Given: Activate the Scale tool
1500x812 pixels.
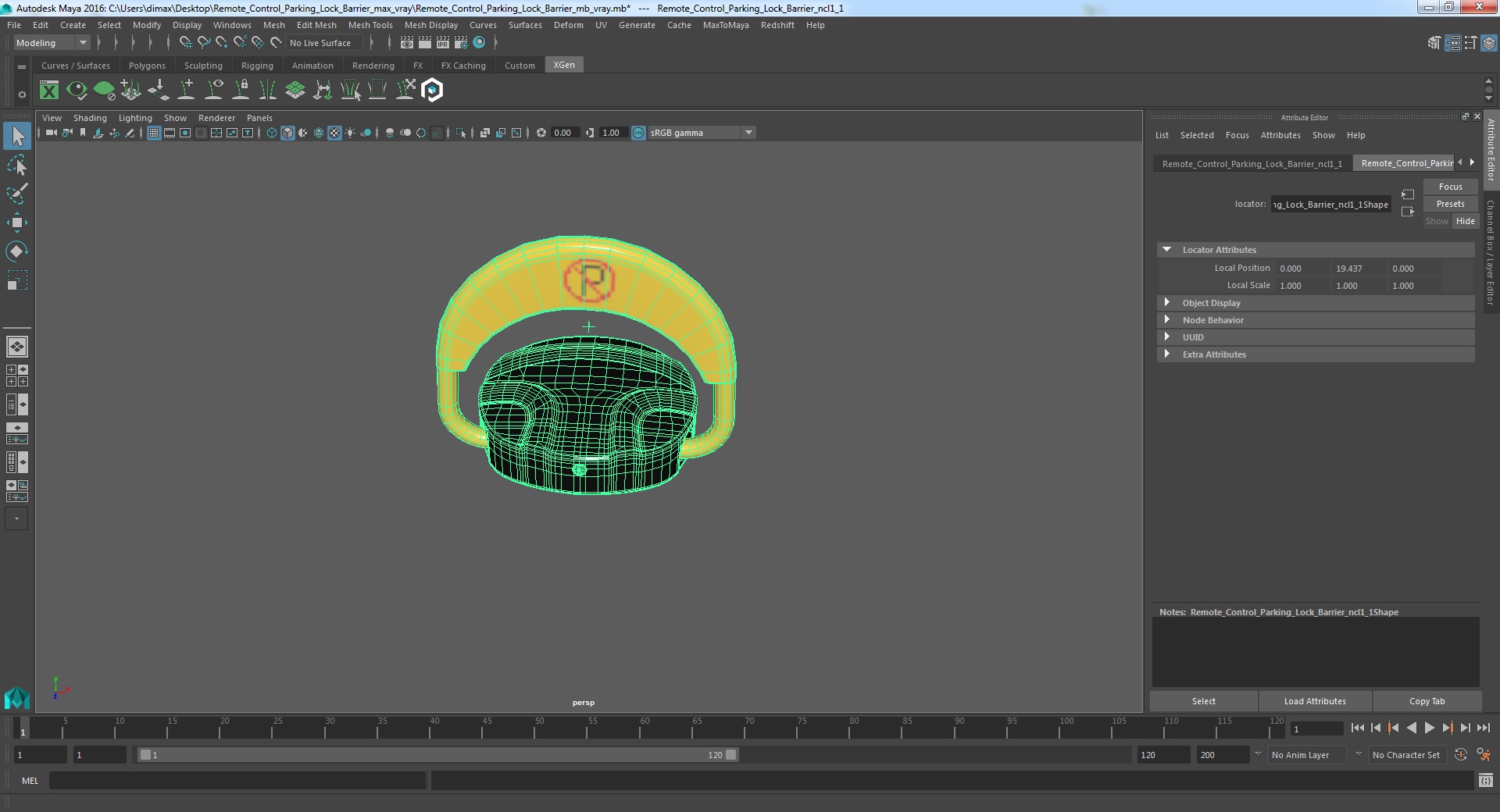Looking at the screenshot, I should [17, 280].
